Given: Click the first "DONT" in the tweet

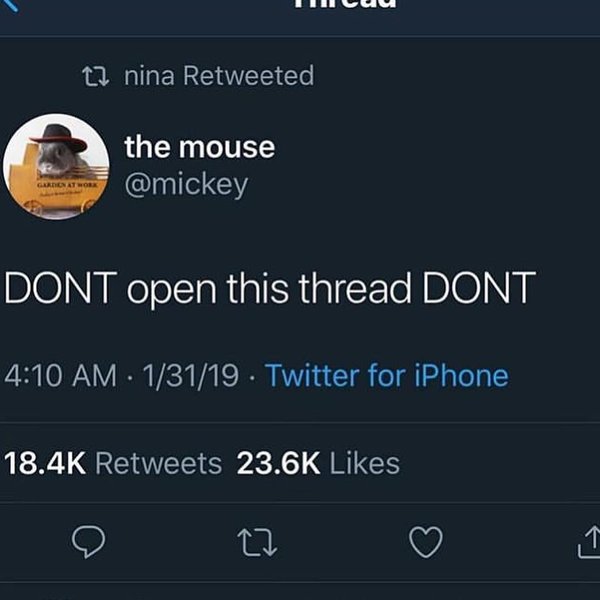Looking at the screenshot, I should (62, 289).
